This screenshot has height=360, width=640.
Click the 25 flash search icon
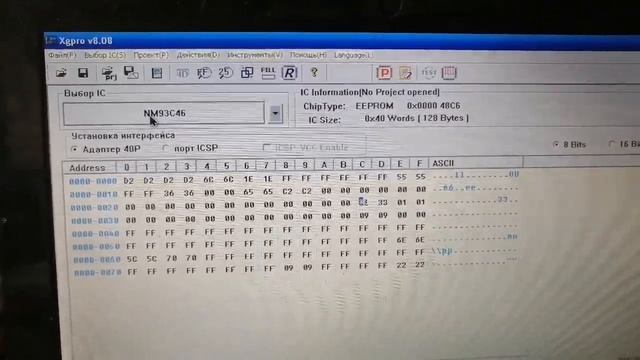225,73
